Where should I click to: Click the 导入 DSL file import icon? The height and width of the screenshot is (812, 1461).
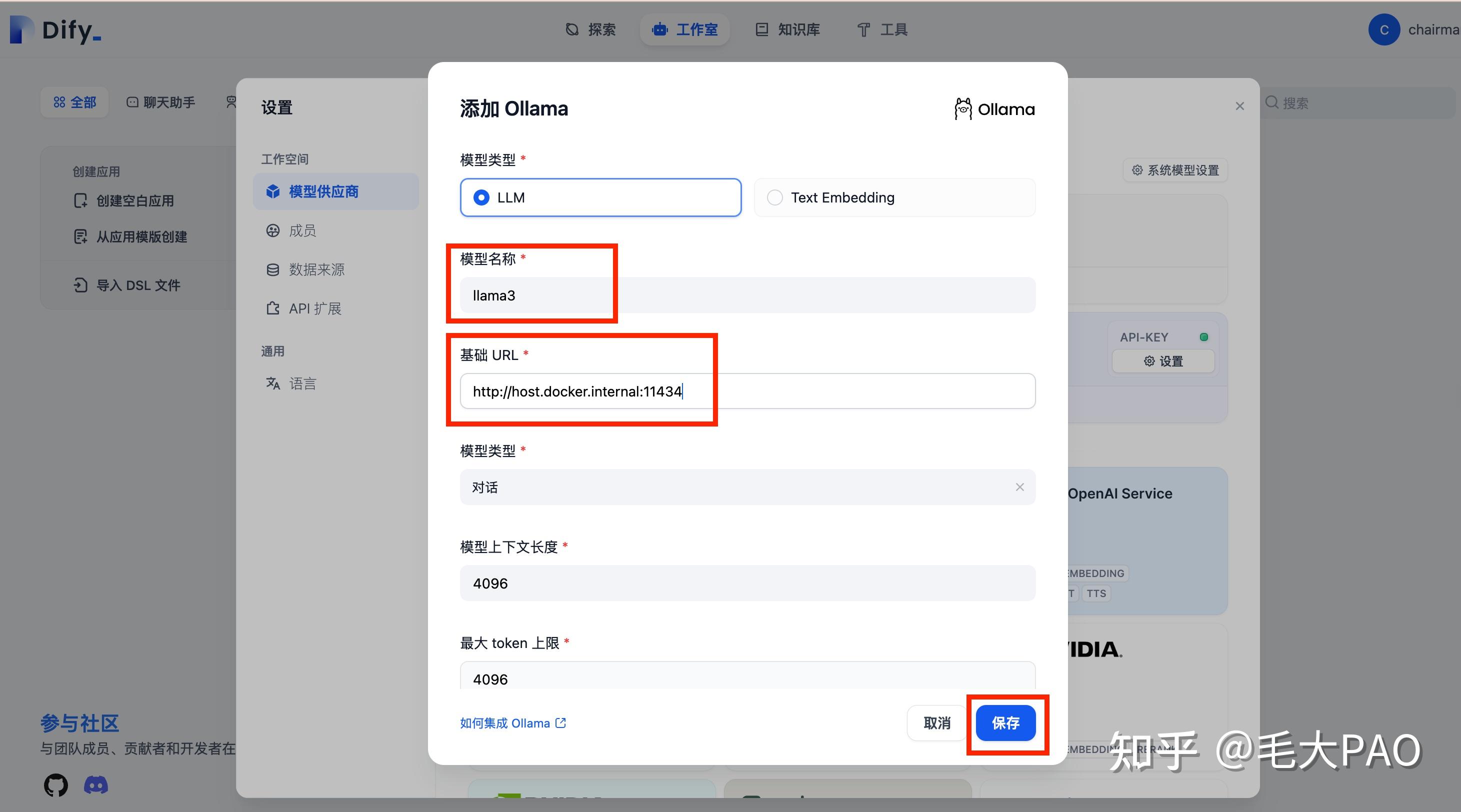(80, 284)
